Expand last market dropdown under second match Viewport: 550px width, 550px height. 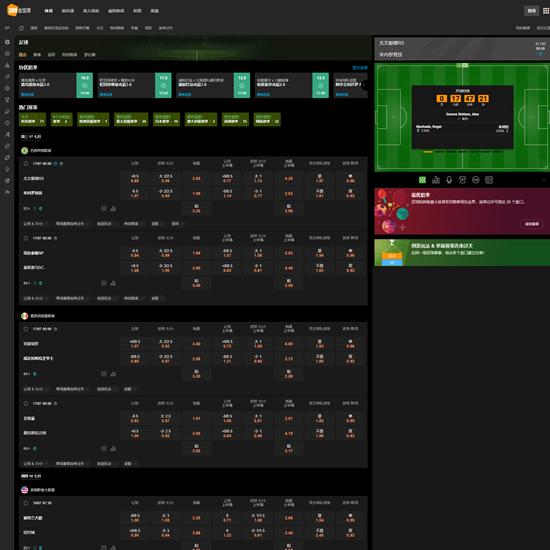[x=157, y=298]
